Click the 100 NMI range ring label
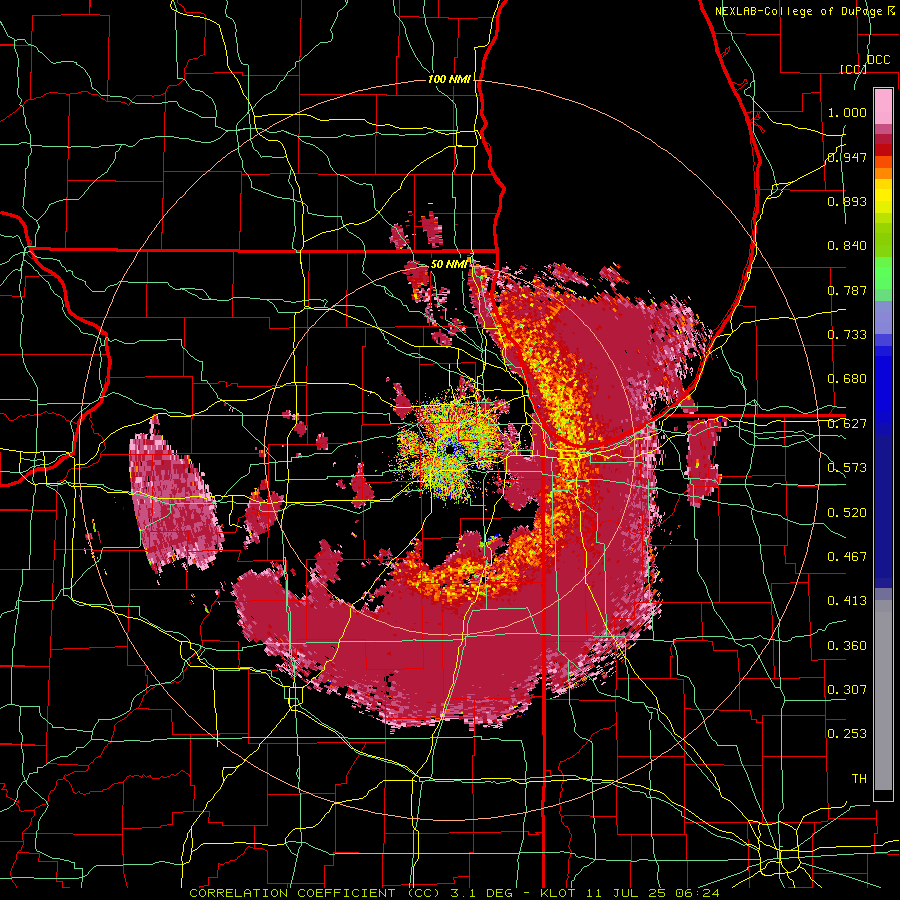Viewport: 900px width, 900px height. tap(449, 79)
